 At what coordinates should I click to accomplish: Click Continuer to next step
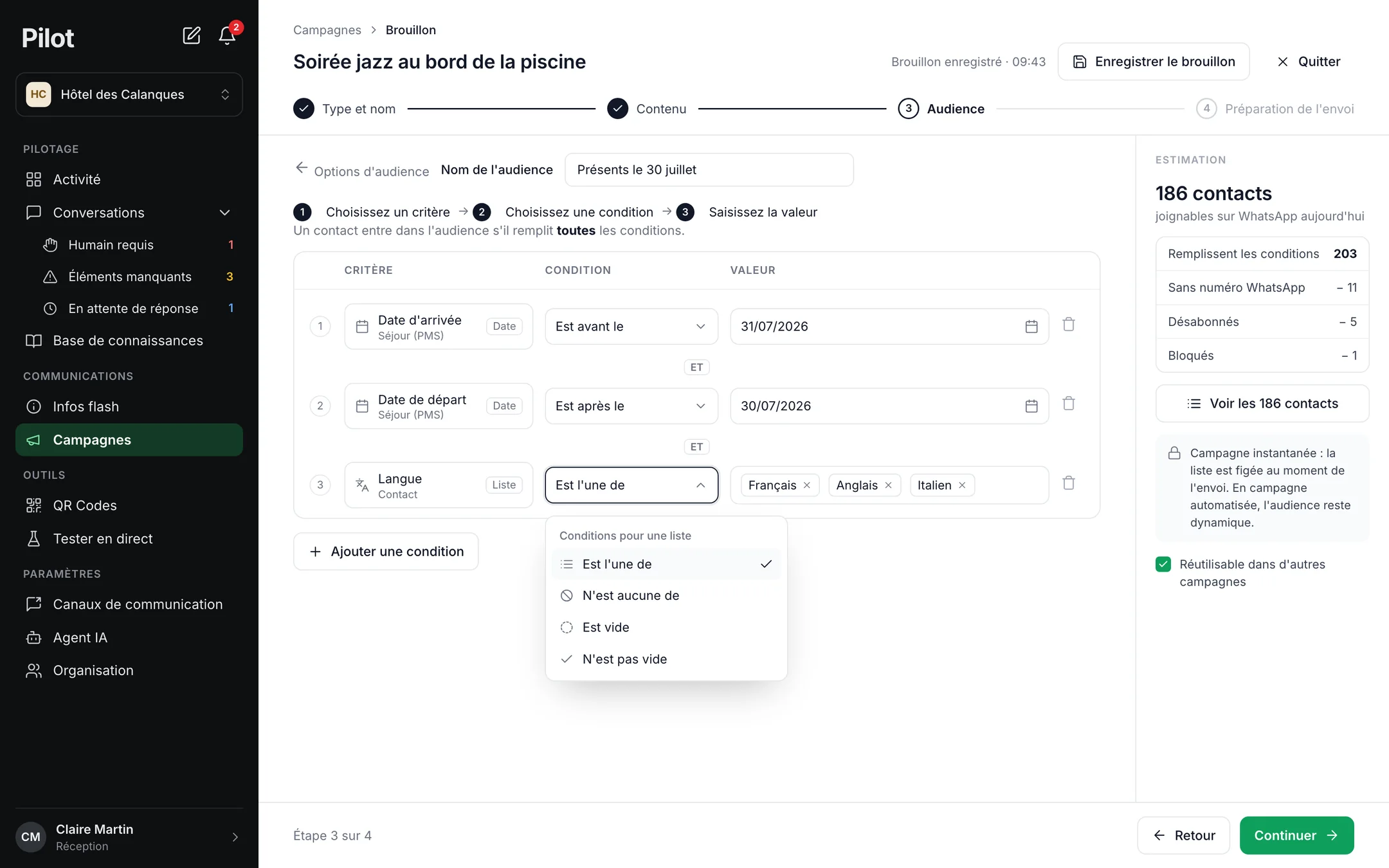click(x=1296, y=835)
